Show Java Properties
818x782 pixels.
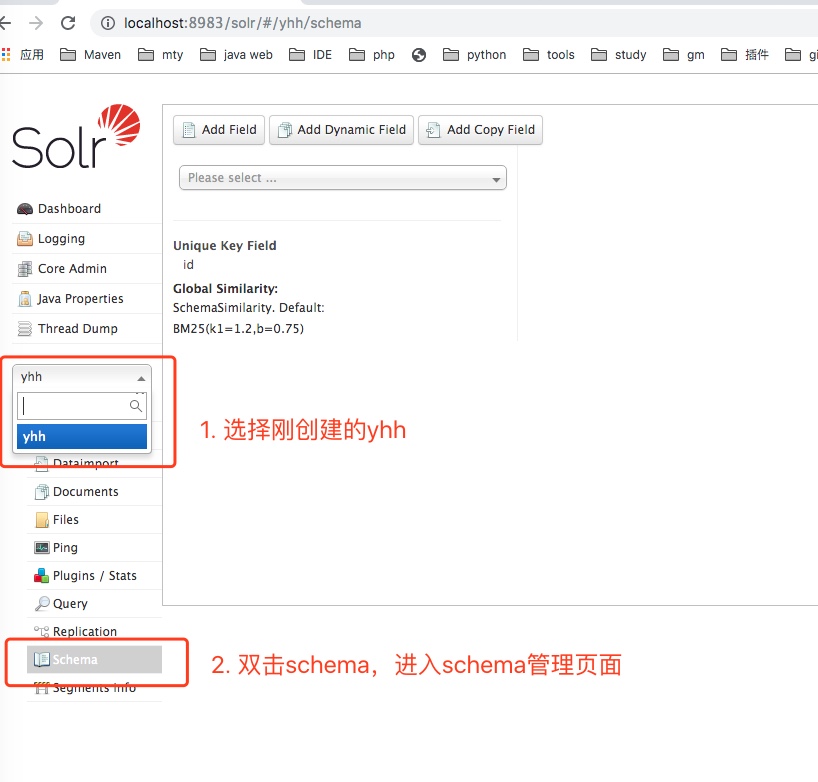point(78,298)
